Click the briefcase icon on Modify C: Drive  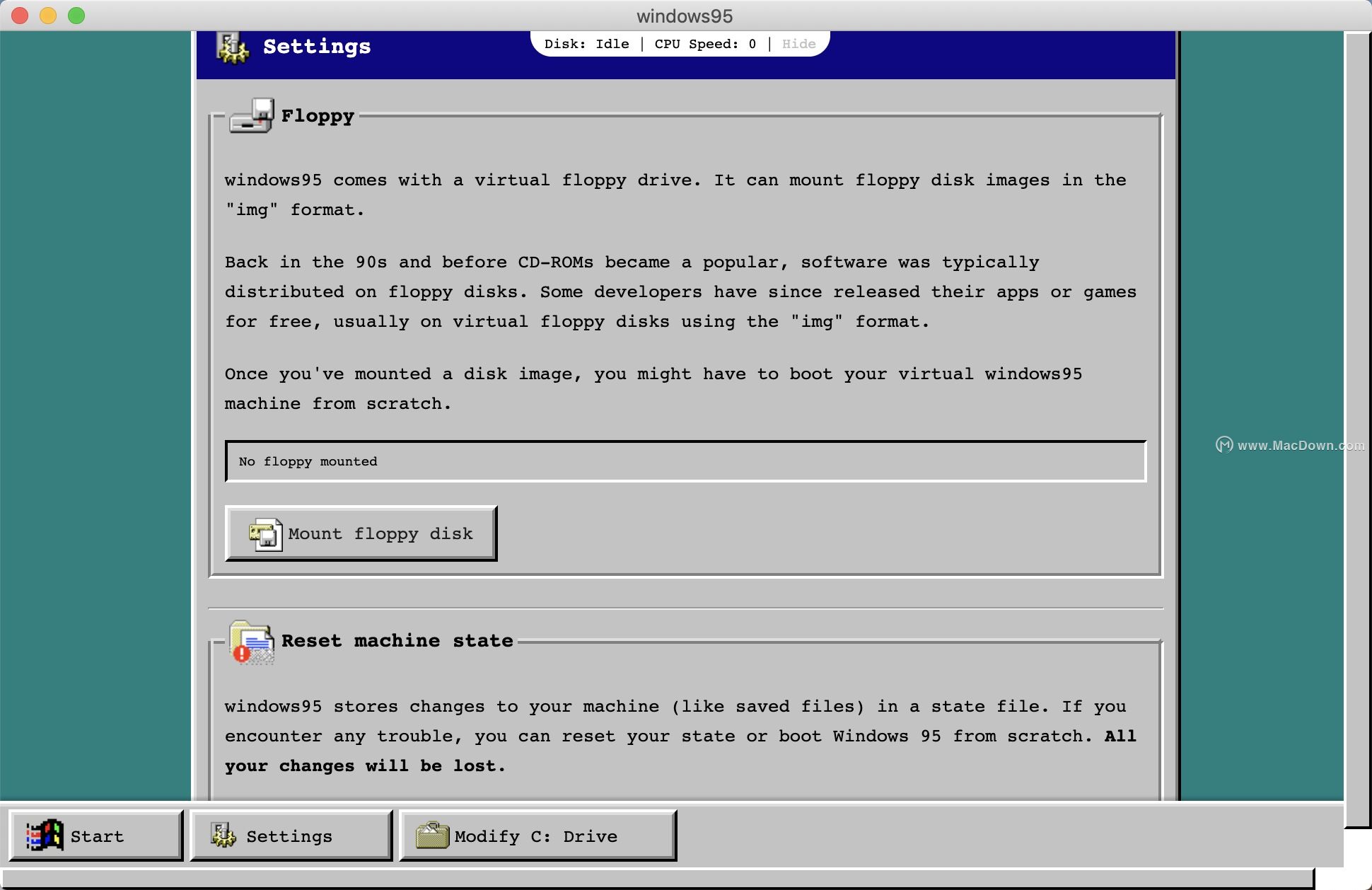click(x=432, y=836)
